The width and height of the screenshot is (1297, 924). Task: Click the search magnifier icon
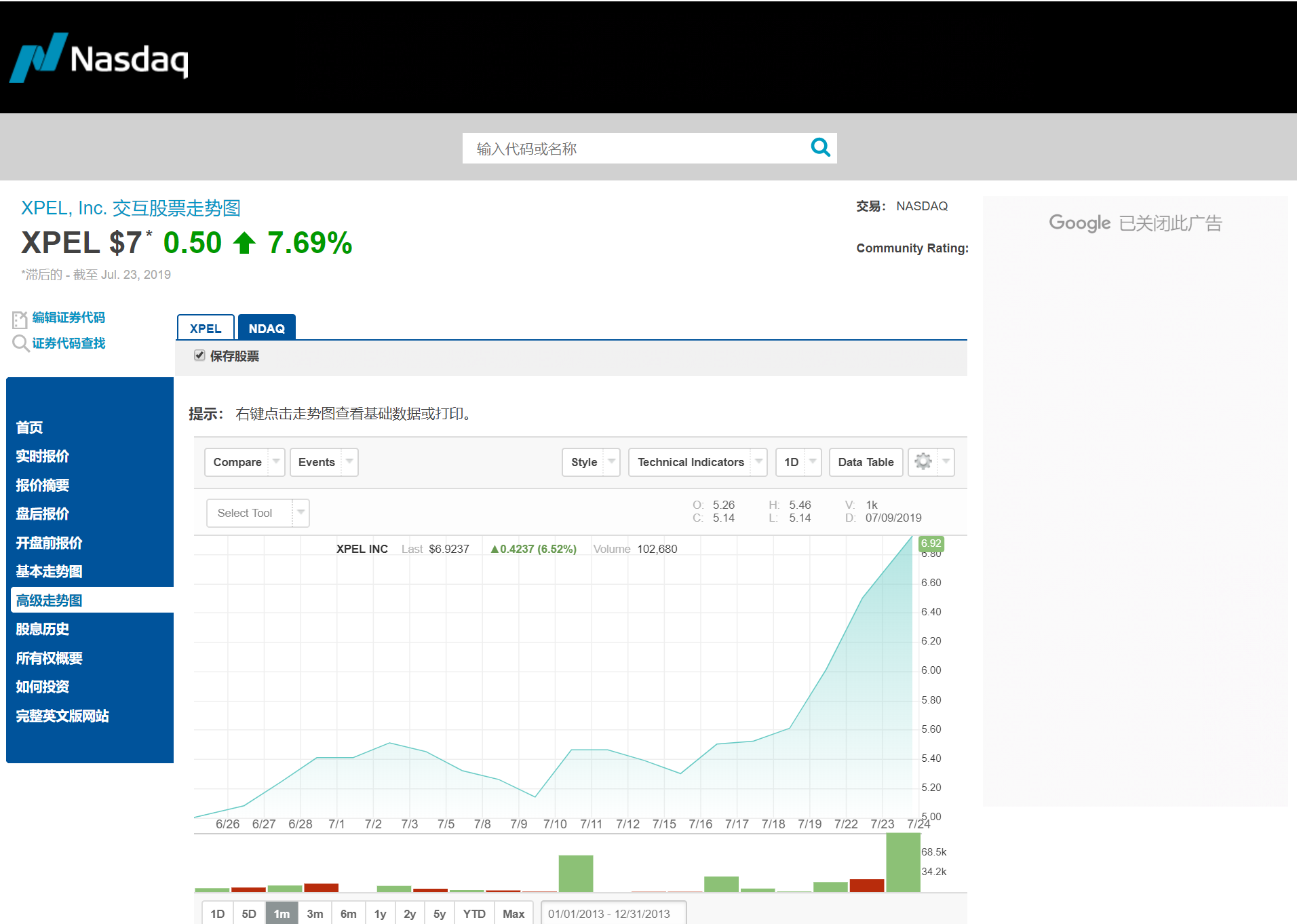(820, 147)
